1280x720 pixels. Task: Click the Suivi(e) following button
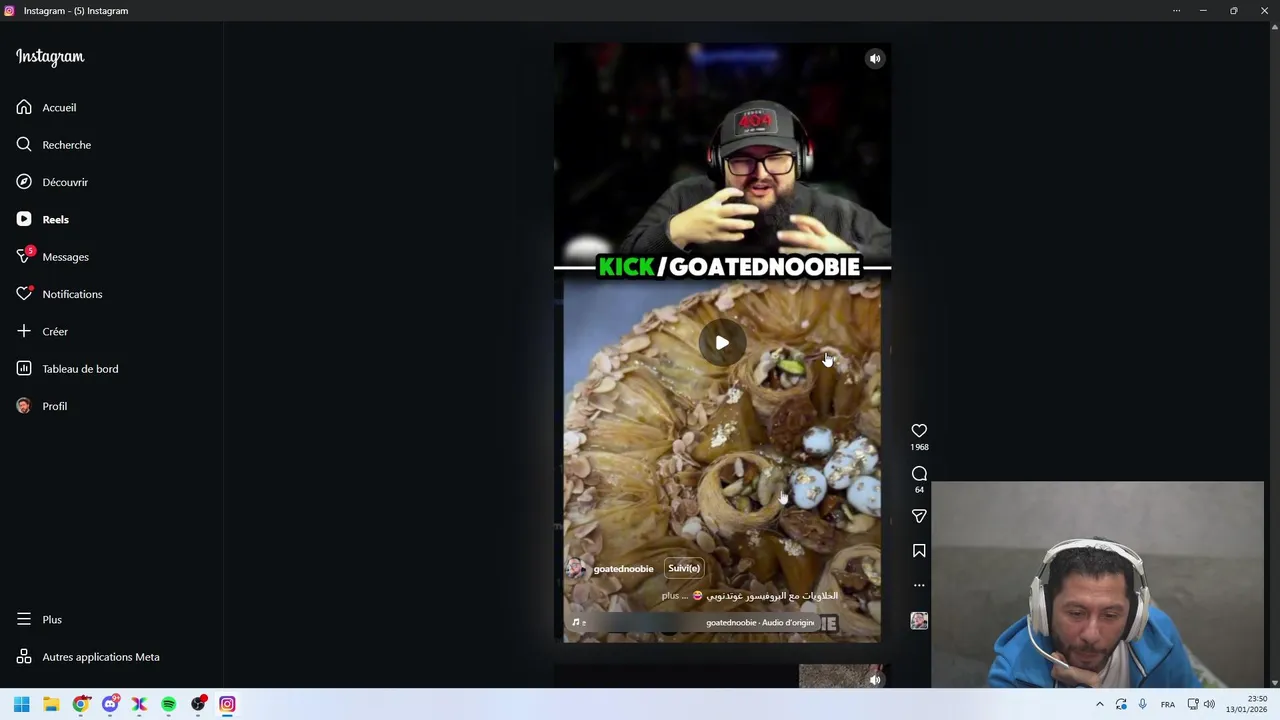pyautogui.click(x=684, y=568)
